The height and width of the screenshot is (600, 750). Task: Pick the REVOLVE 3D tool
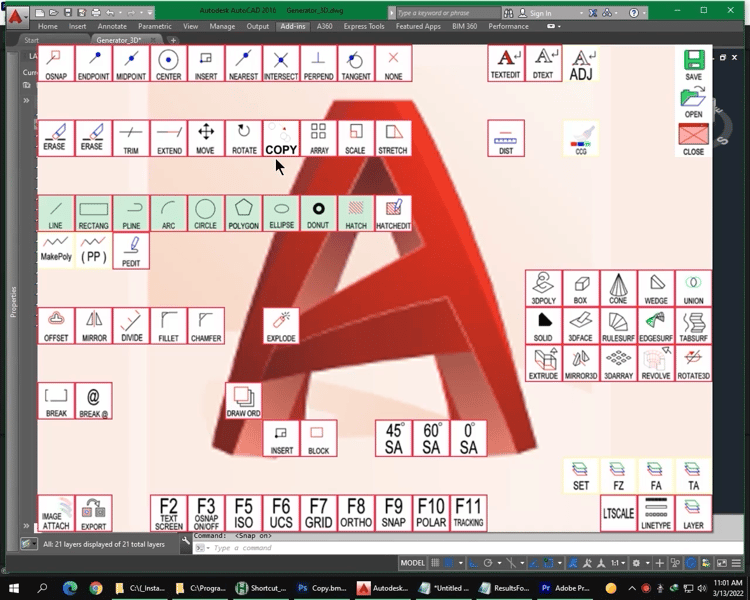[656, 364]
